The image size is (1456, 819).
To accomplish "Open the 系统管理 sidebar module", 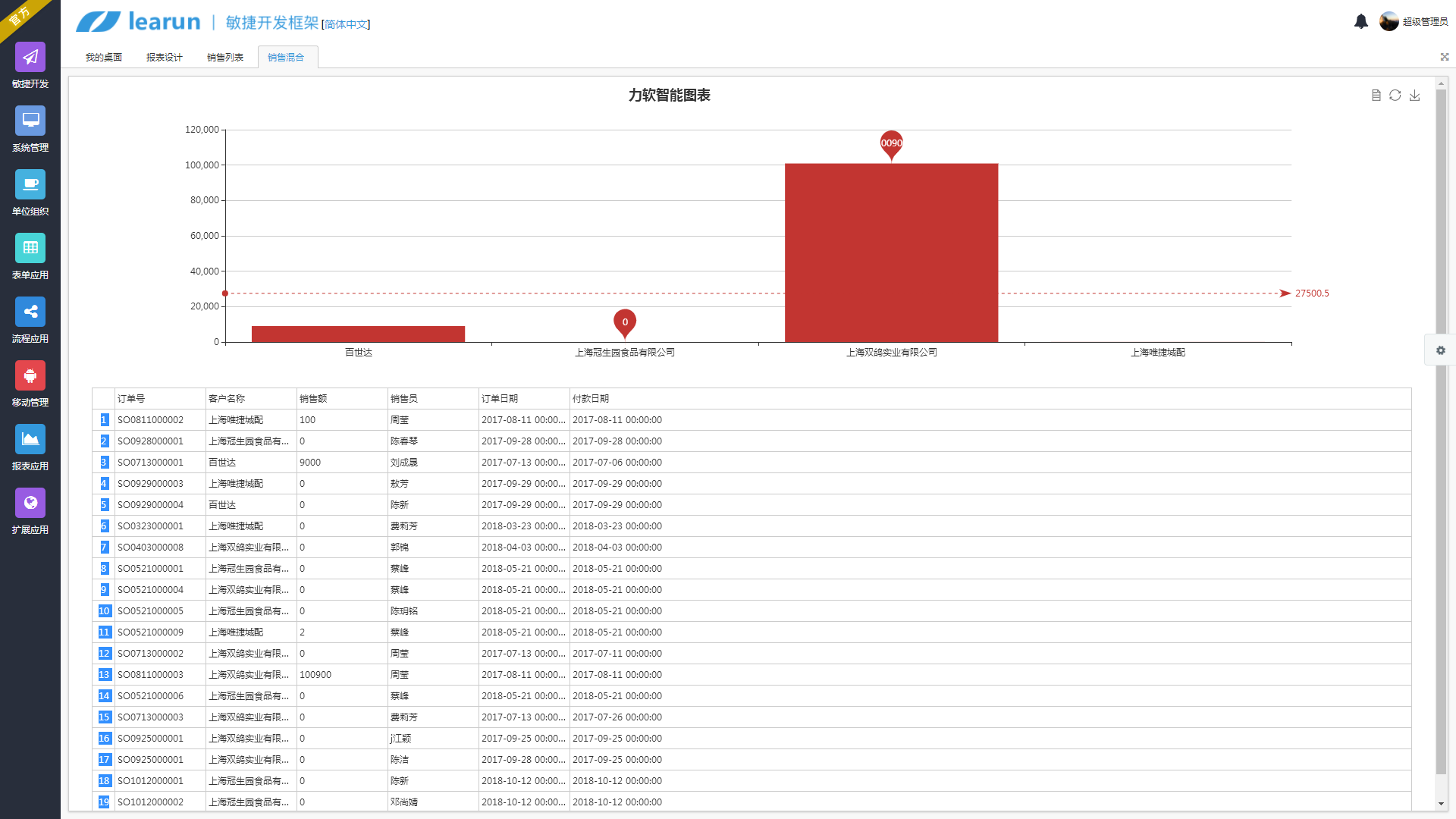I will coord(30,130).
